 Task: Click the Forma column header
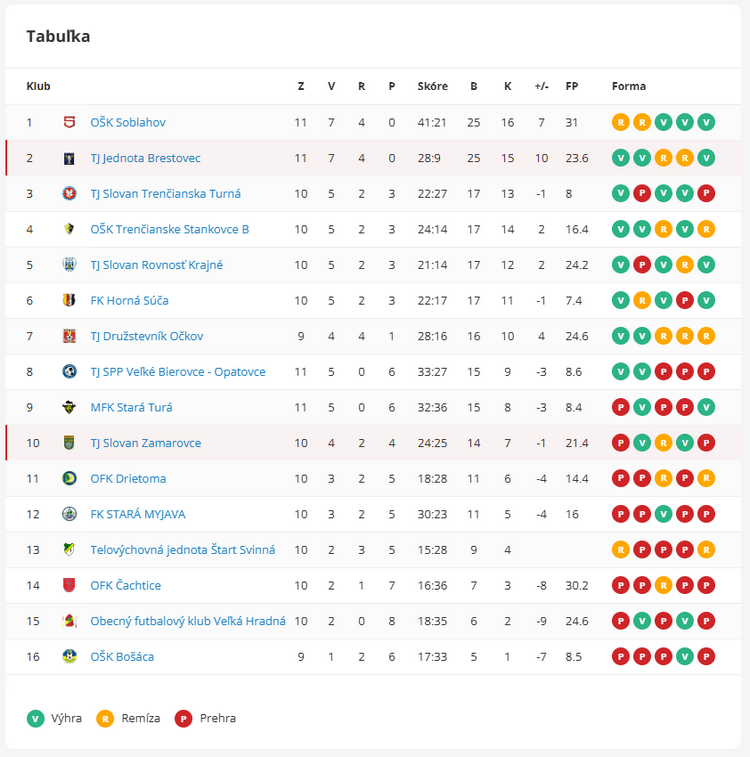(x=629, y=86)
